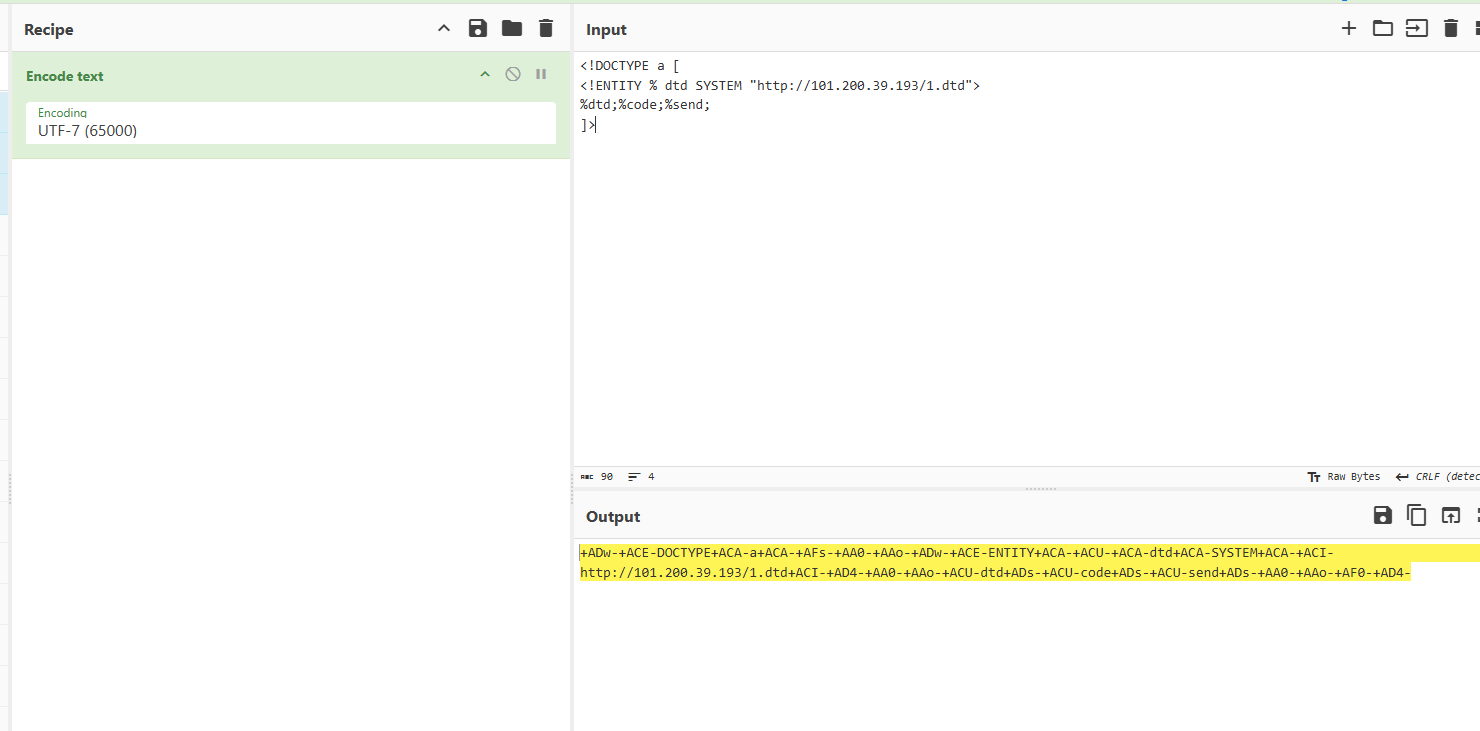Collapse the Recipe pane with its chevron
The image size is (1480, 731).
[x=444, y=29]
